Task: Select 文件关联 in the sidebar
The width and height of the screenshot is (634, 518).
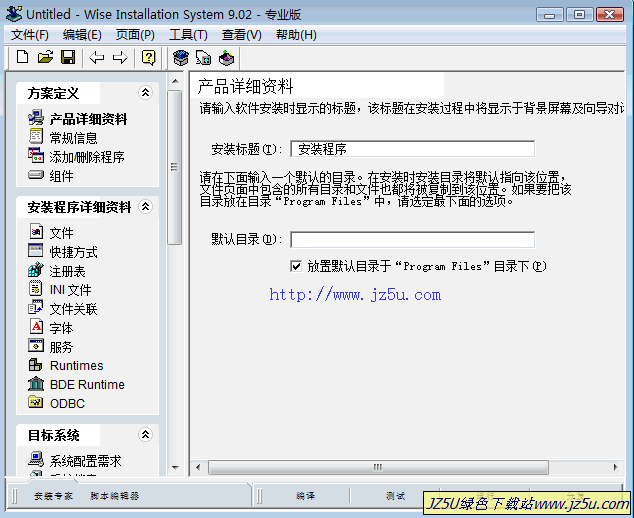Action: pos(73,309)
